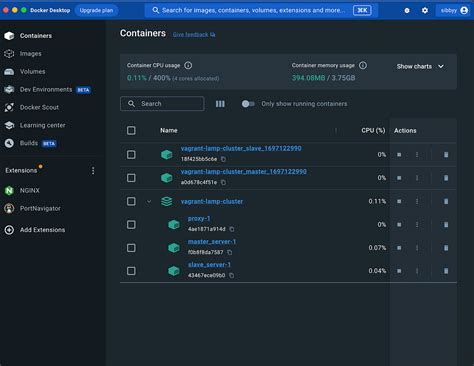Click the stop icon for proxy-1 container

coord(399,225)
